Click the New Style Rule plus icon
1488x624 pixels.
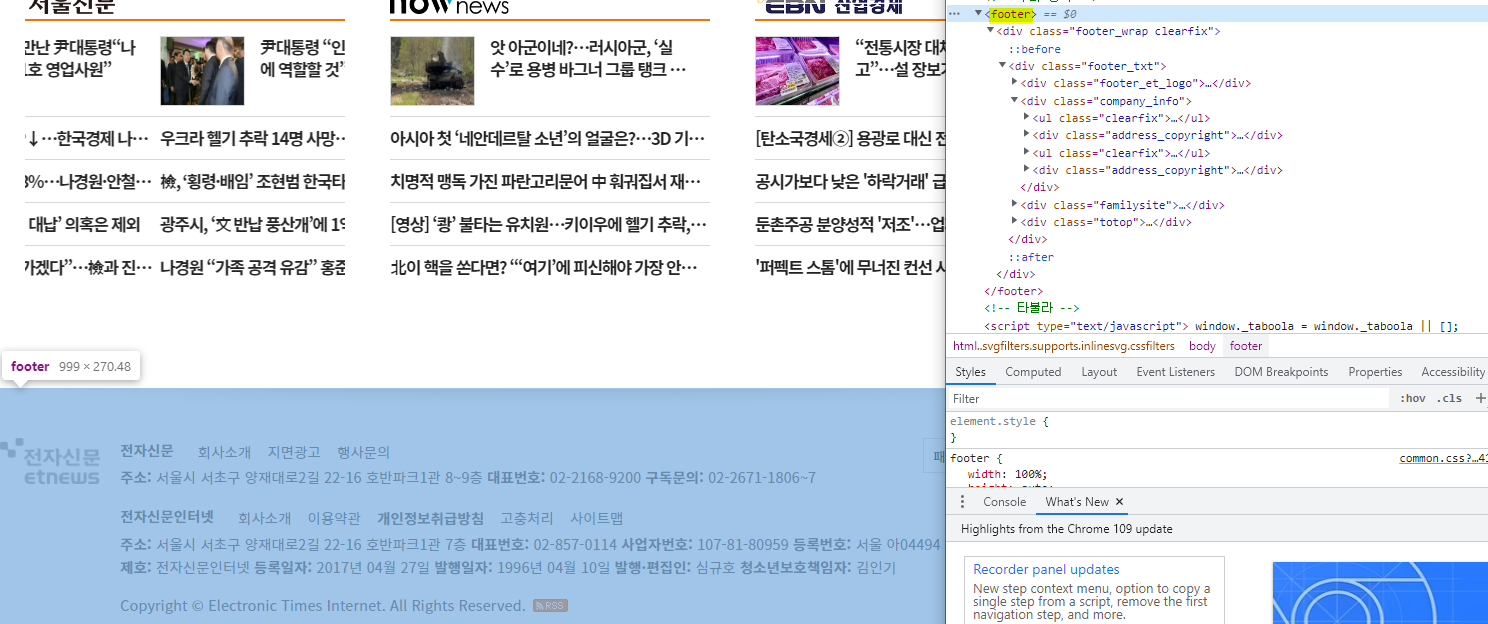pos(1480,398)
